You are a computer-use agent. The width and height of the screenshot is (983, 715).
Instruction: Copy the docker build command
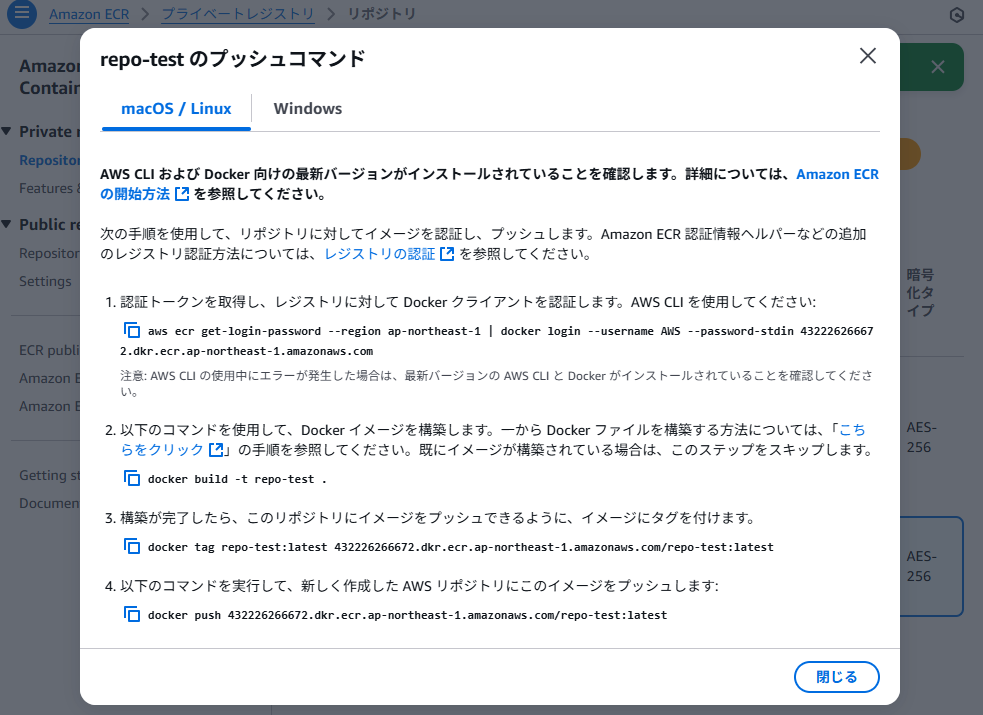132,479
